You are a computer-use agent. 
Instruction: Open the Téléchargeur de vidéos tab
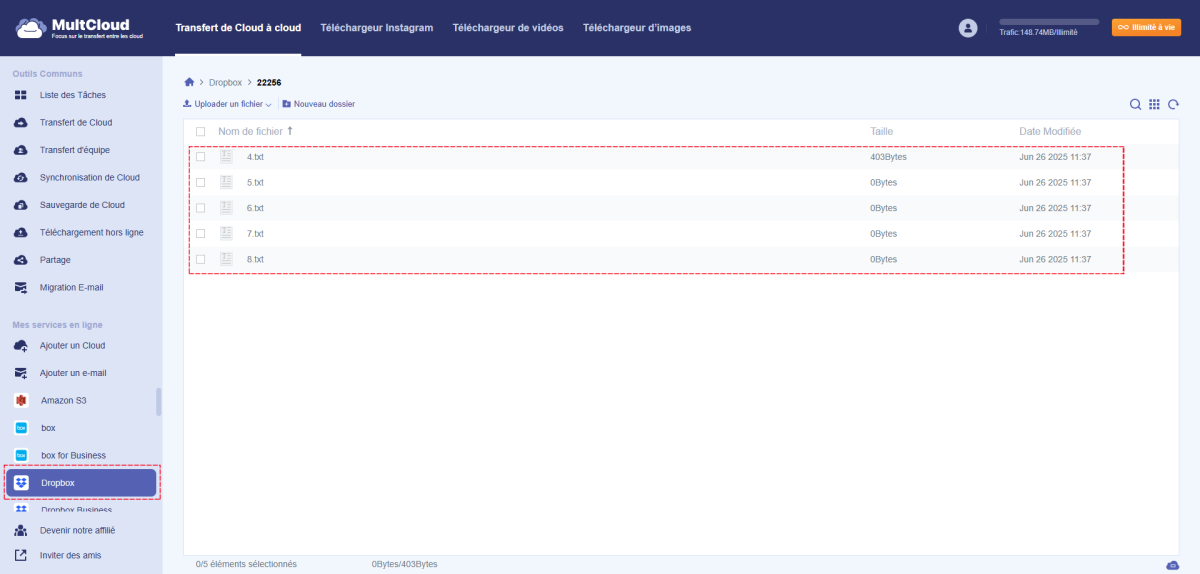click(x=507, y=28)
